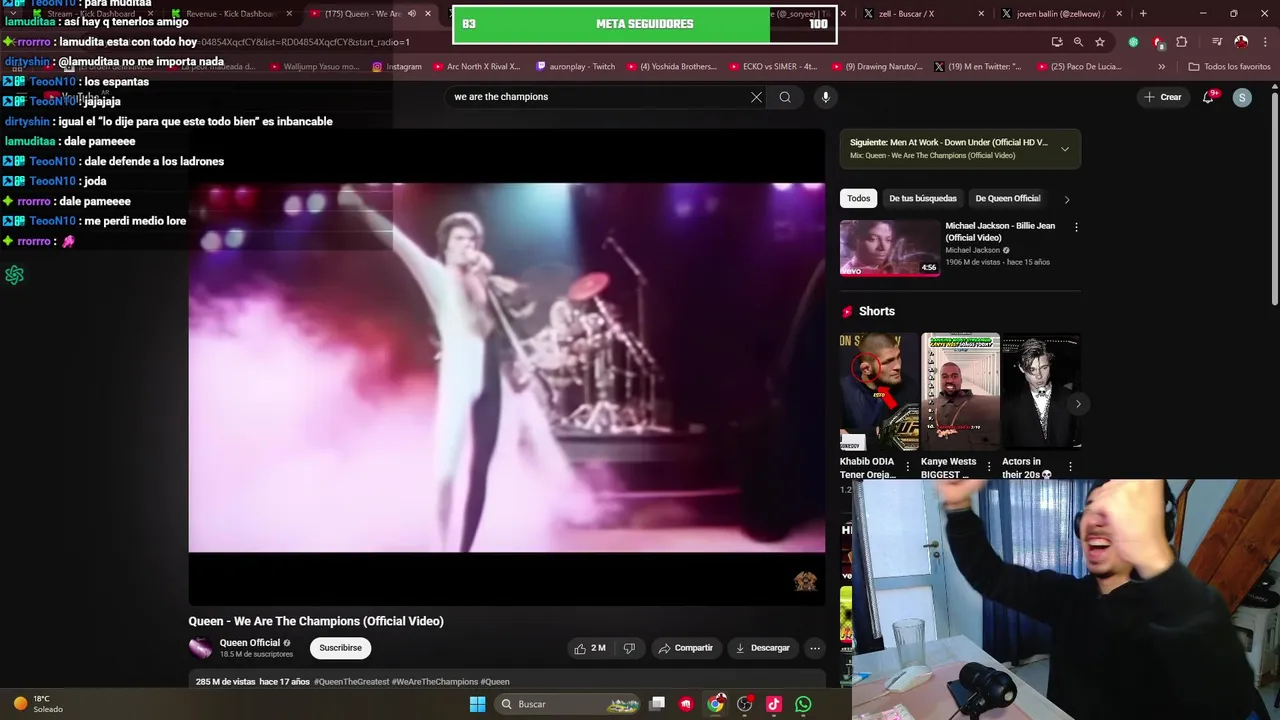Open options for the Kanye Wests Short

(x=989, y=467)
